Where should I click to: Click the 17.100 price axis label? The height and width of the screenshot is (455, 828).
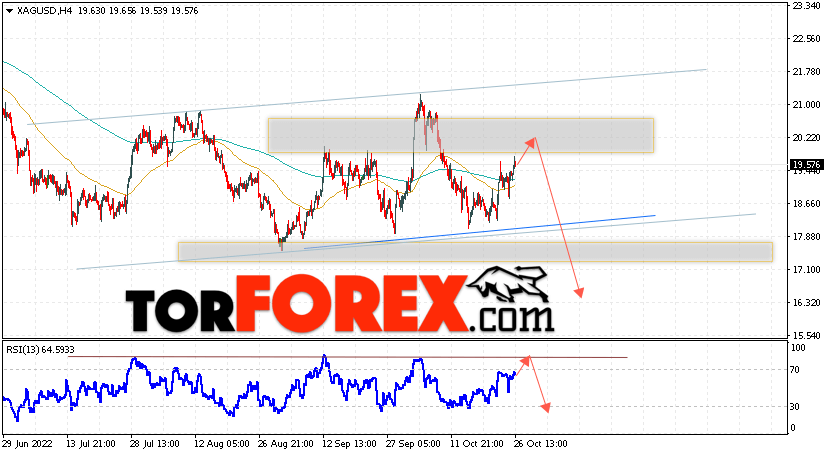pyautogui.click(x=806, y=270)
